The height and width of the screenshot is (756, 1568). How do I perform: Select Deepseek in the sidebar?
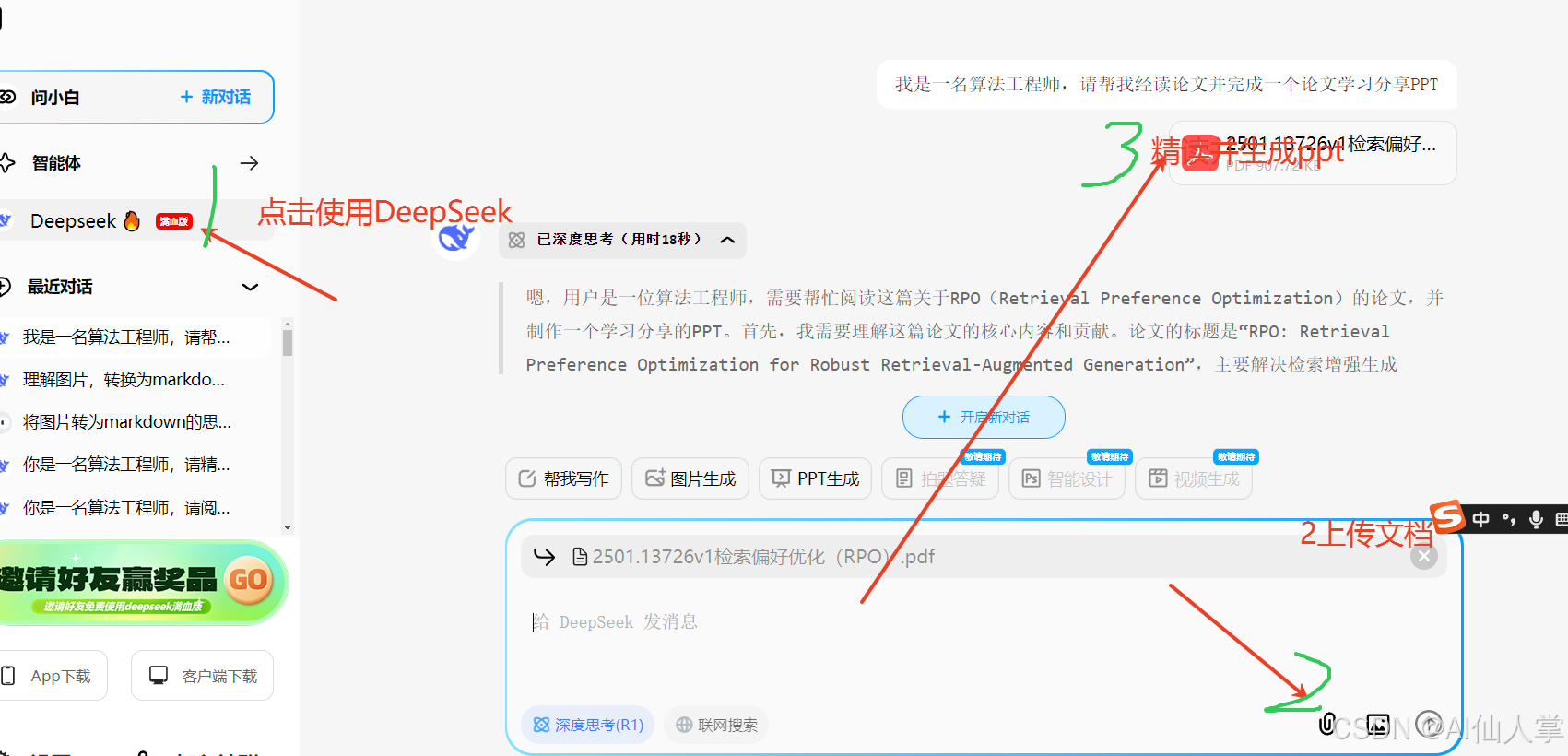(74, 221)
